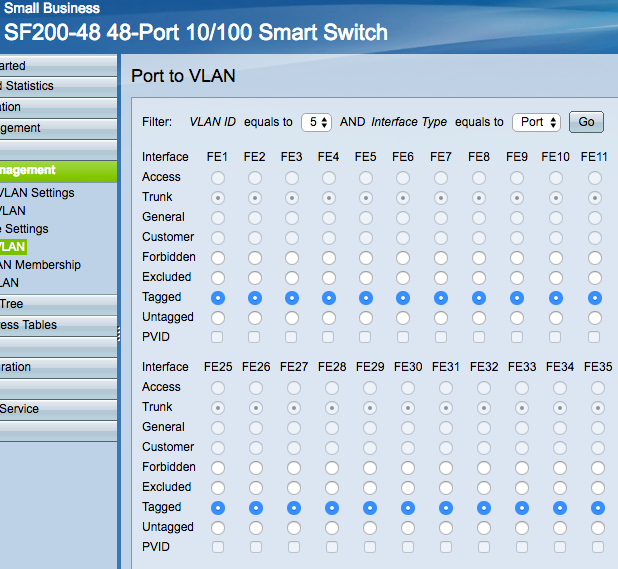Select Forbidden radio for FE5

click(x=366, y=258)
